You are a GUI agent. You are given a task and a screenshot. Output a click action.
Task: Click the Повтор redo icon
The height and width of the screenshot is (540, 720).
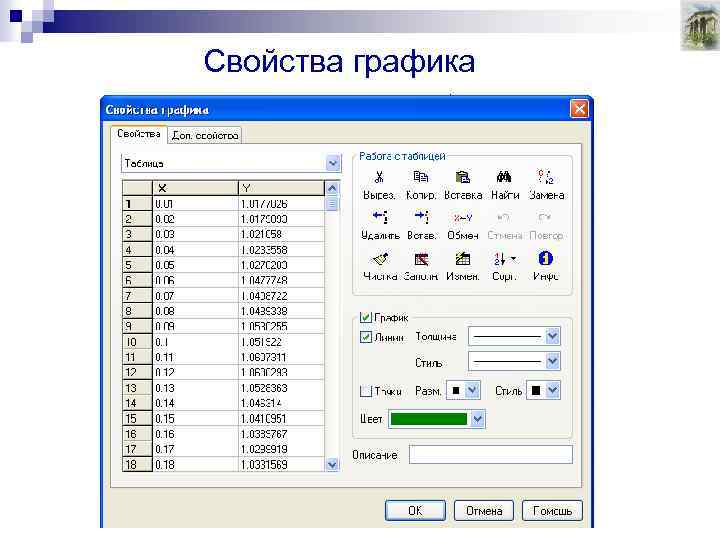point(545,217)
